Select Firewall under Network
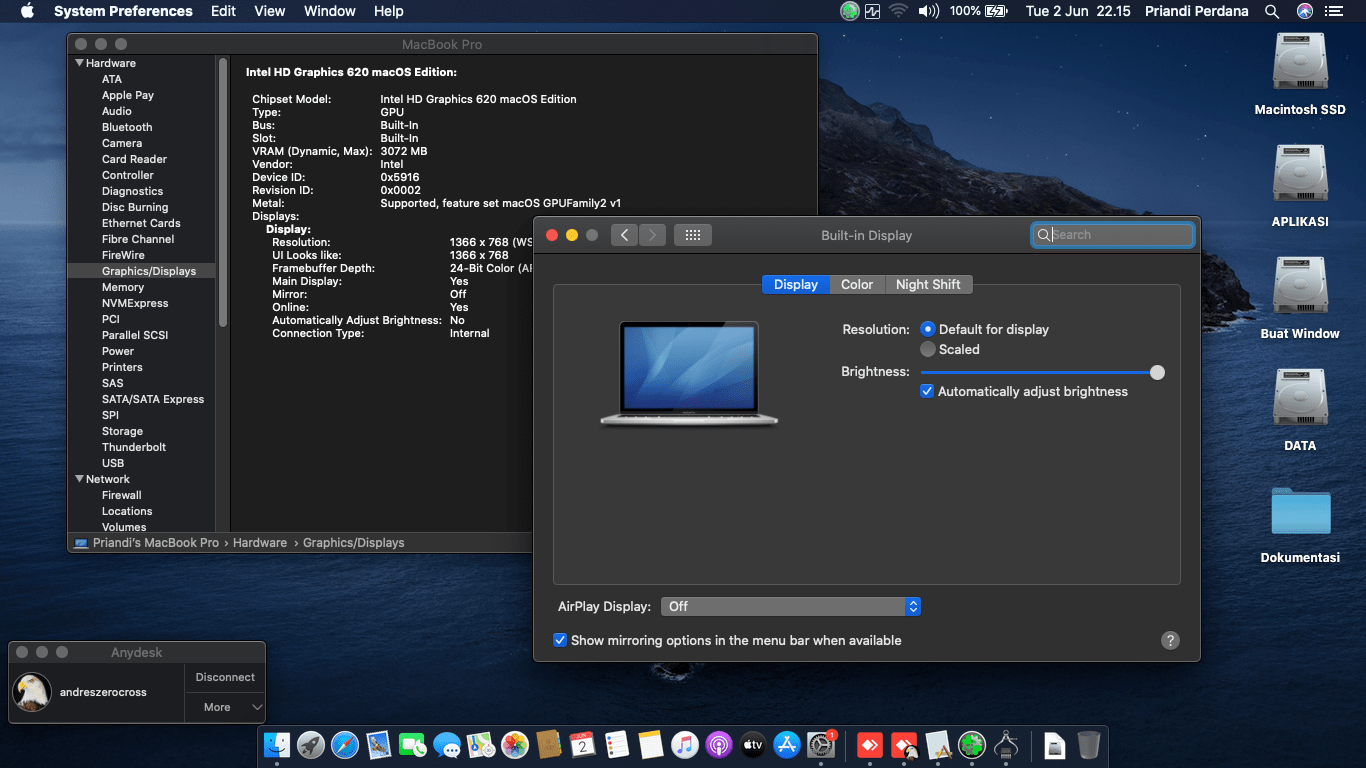Image resolution: width=1366 pixels, height=768 pixels. tap(122, 495)
